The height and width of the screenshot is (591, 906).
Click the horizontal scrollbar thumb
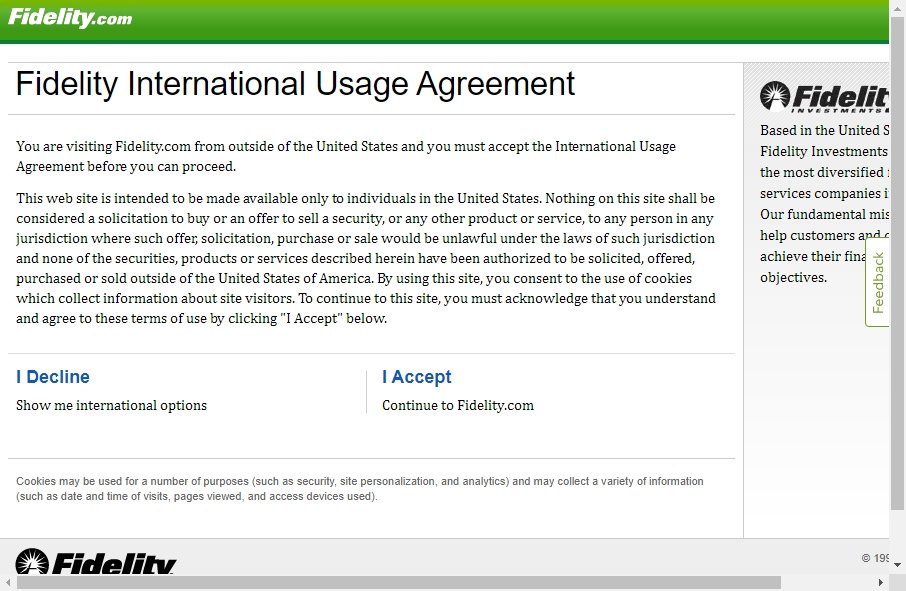399,582
